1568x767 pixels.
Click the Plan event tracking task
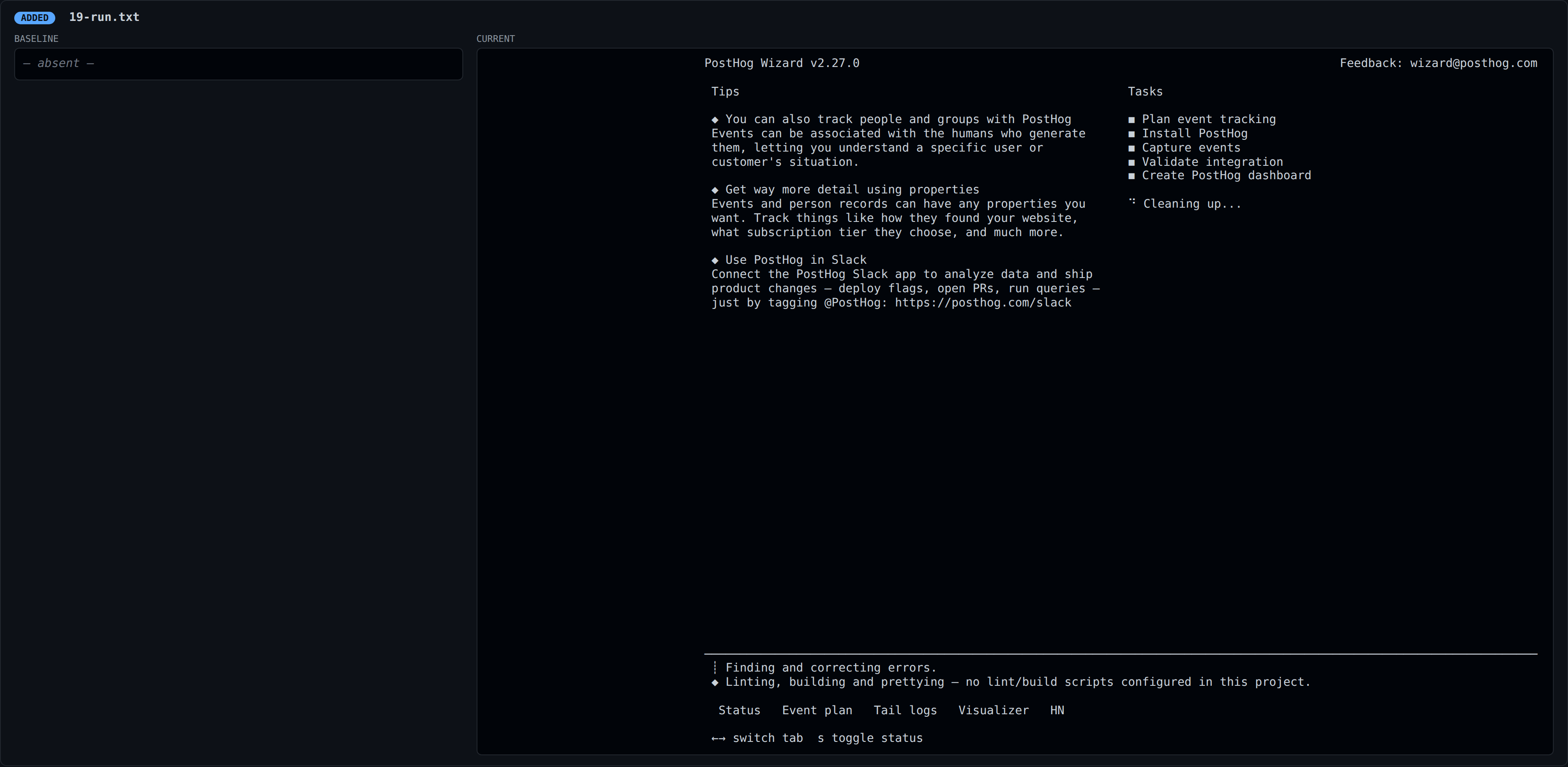(x=1209, y=119)
